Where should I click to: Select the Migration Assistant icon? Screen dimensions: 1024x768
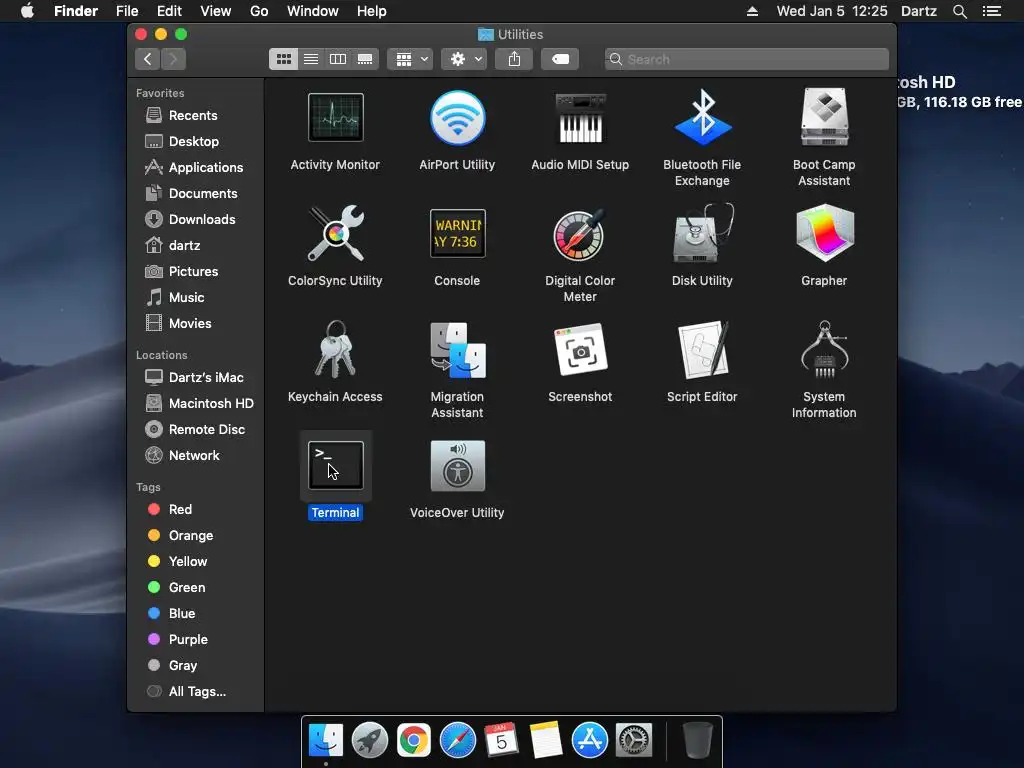click(x=457, y=349)
